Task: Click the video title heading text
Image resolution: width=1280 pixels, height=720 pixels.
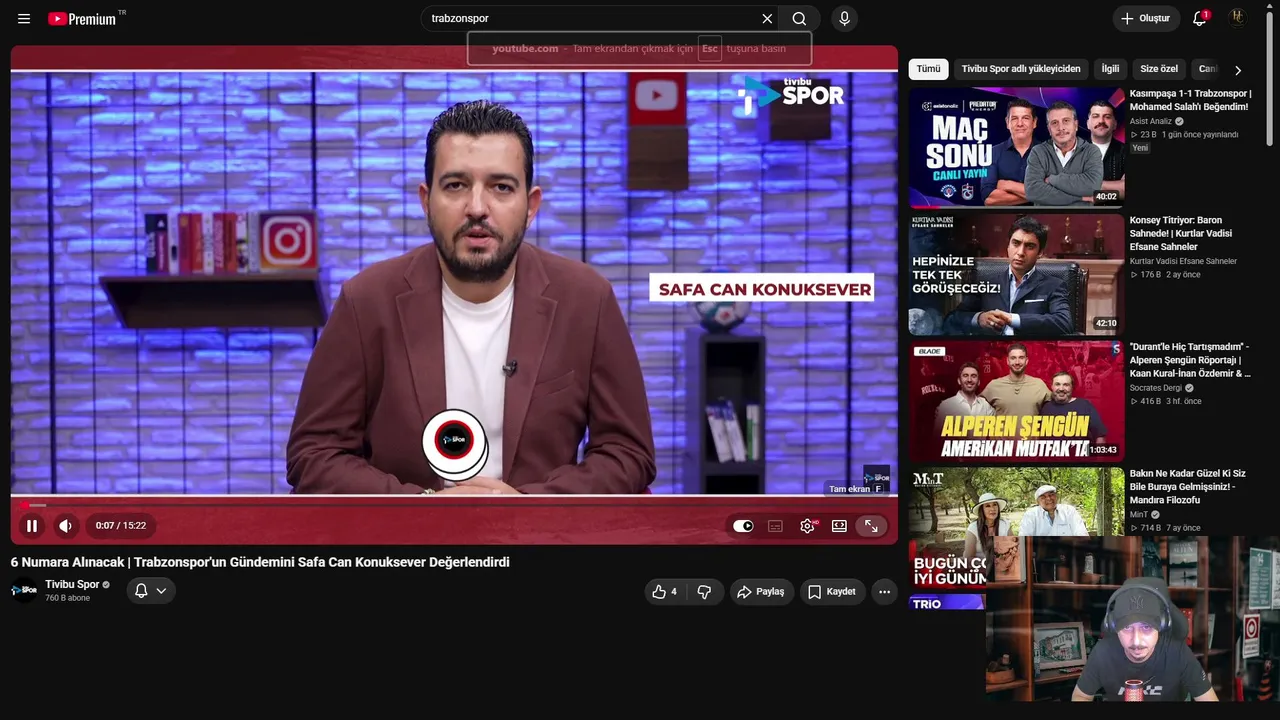Action: tap(260, 562)
